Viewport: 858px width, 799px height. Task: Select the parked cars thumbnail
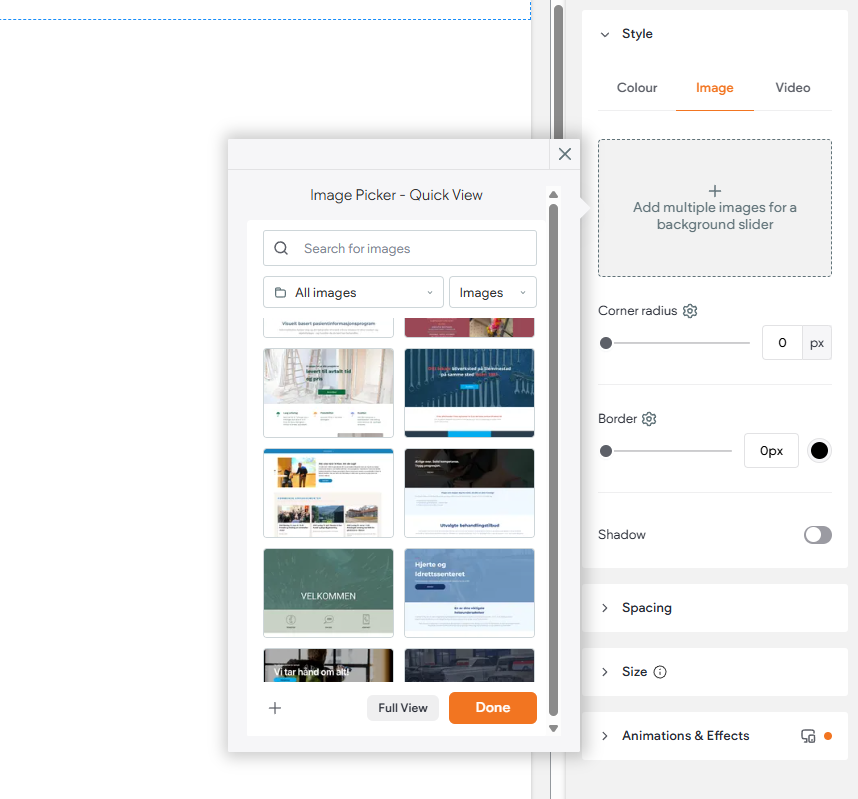point(469,665)
